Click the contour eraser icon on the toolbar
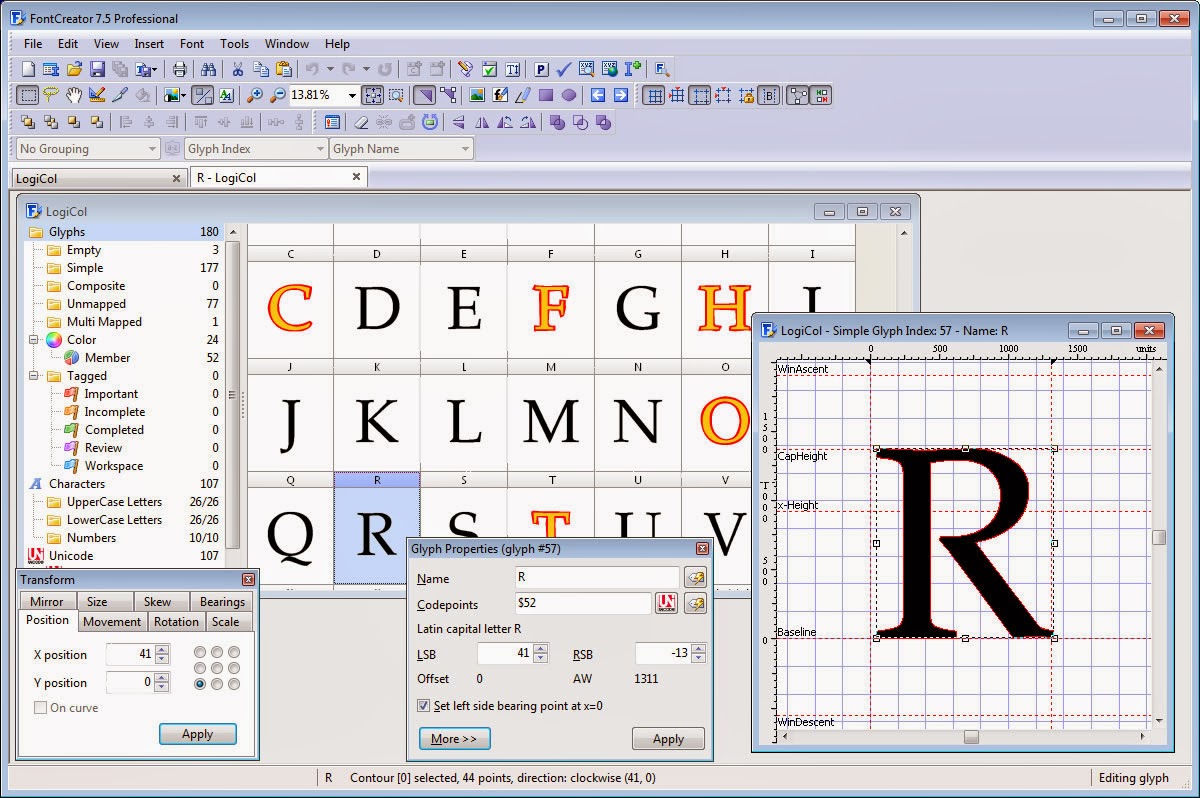The width and height of the screenshot is (1200, 798). (361, 122)
